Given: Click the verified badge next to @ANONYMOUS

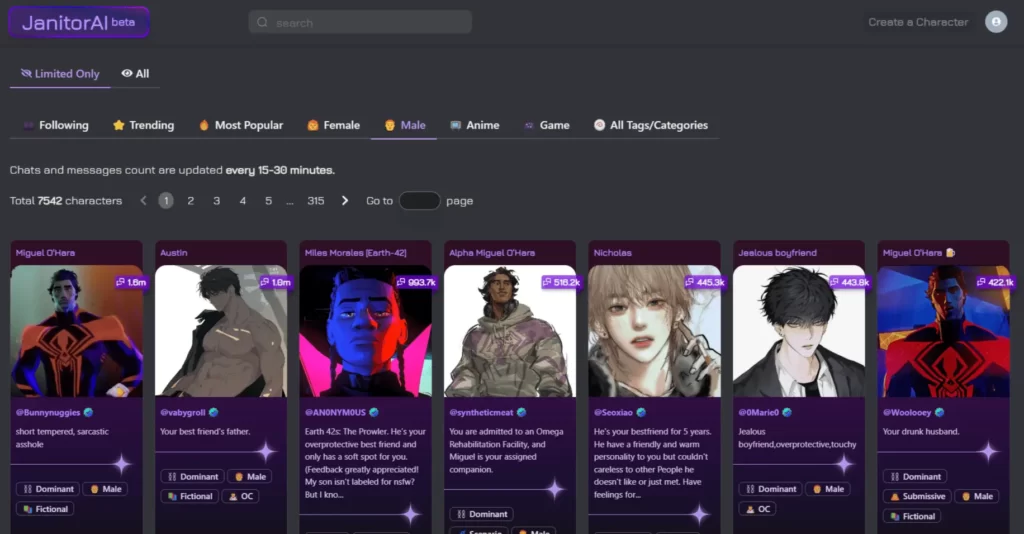Looking at the screenshot, I should coord(374,413).
